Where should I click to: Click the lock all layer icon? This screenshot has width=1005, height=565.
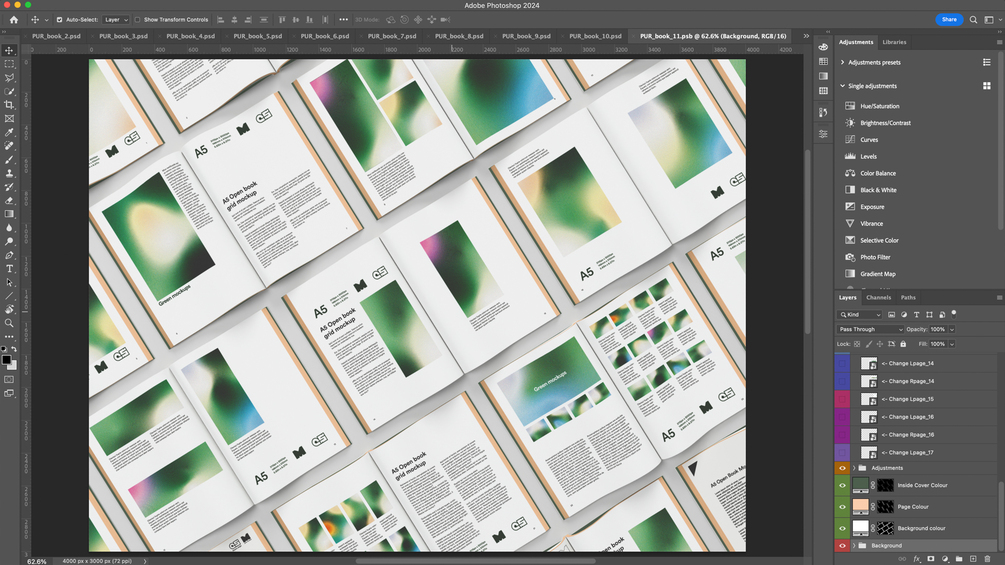[x=903, y=344]
